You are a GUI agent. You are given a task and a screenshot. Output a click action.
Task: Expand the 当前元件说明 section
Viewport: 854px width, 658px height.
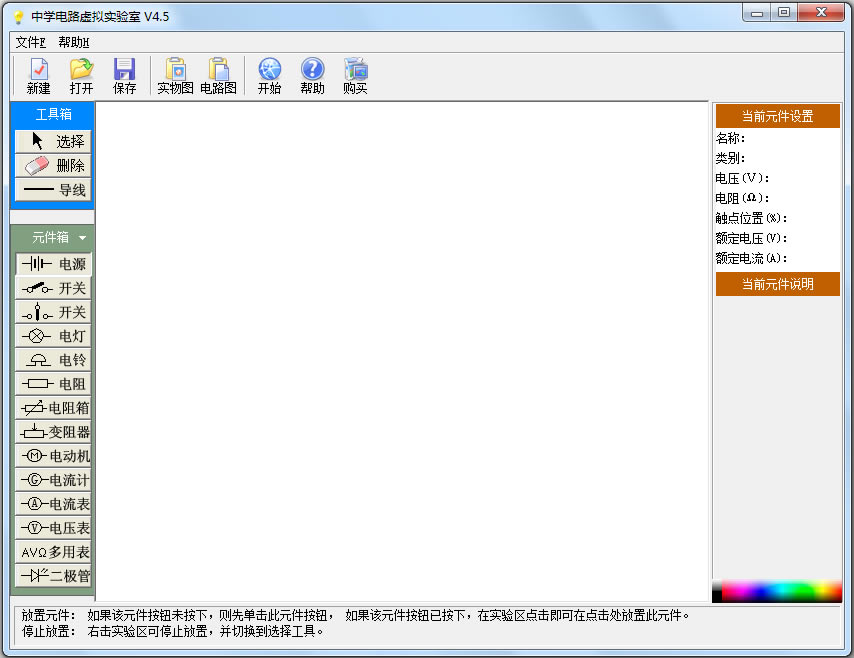click(x=777, y=284)
